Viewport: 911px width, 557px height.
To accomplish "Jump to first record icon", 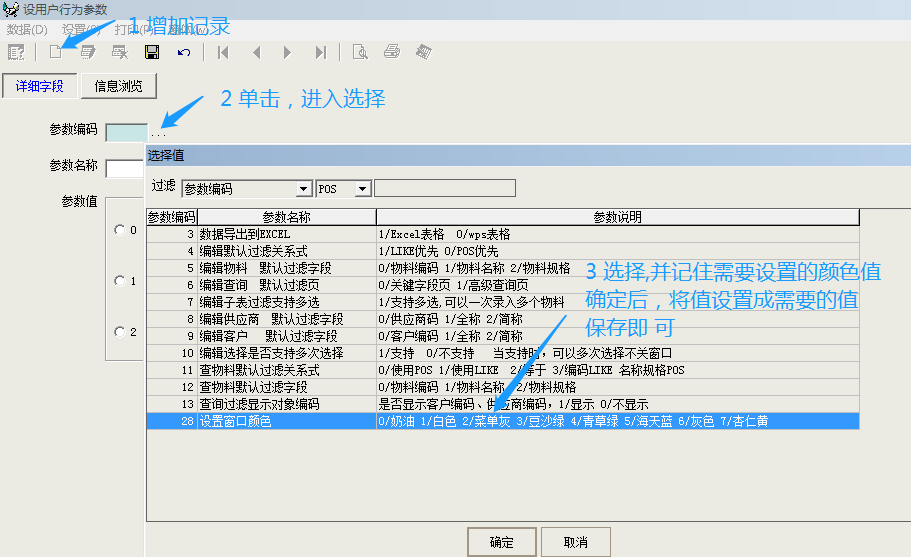I will click(x=223, y=52).
